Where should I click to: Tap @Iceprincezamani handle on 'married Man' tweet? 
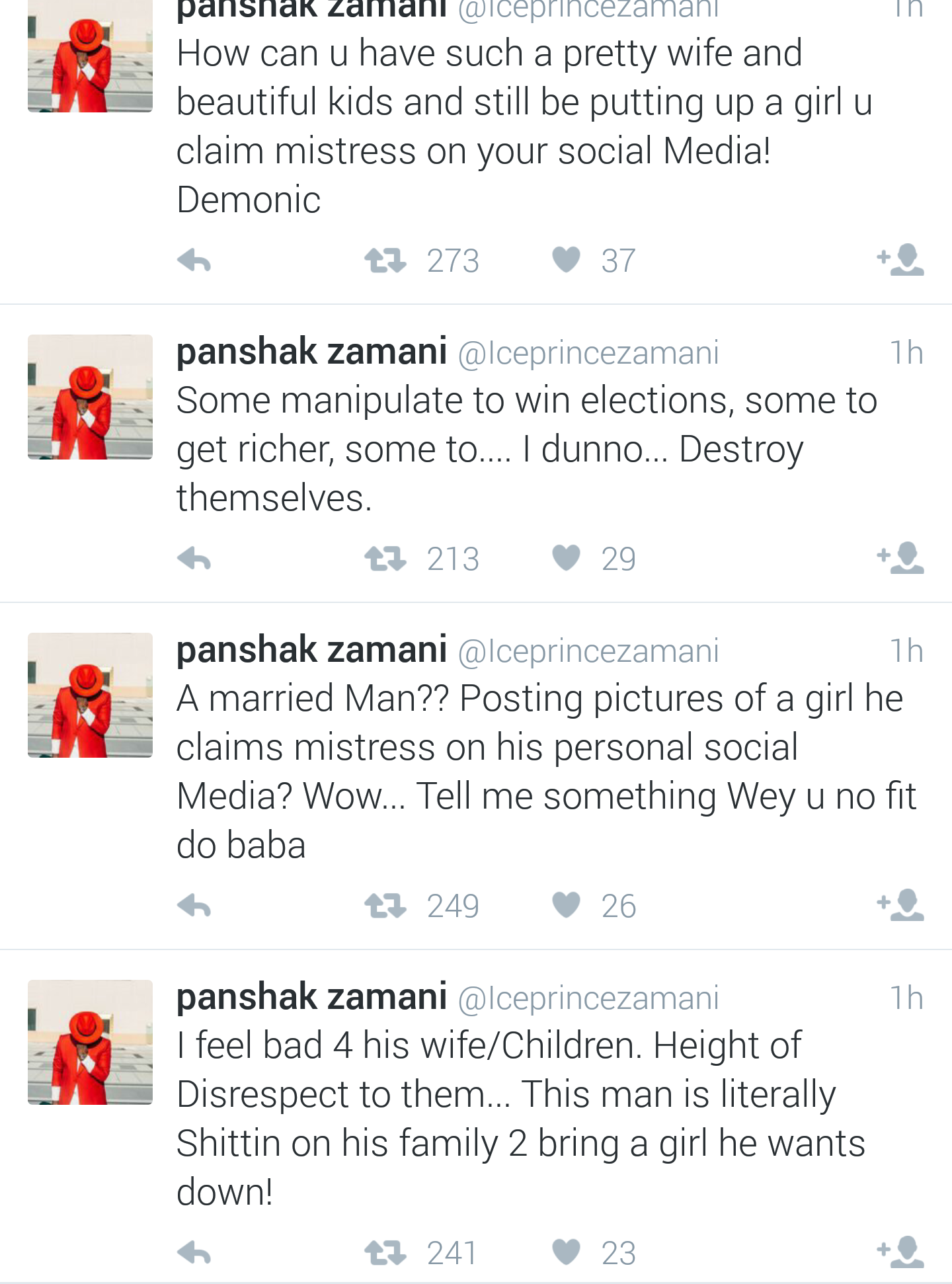588,651
